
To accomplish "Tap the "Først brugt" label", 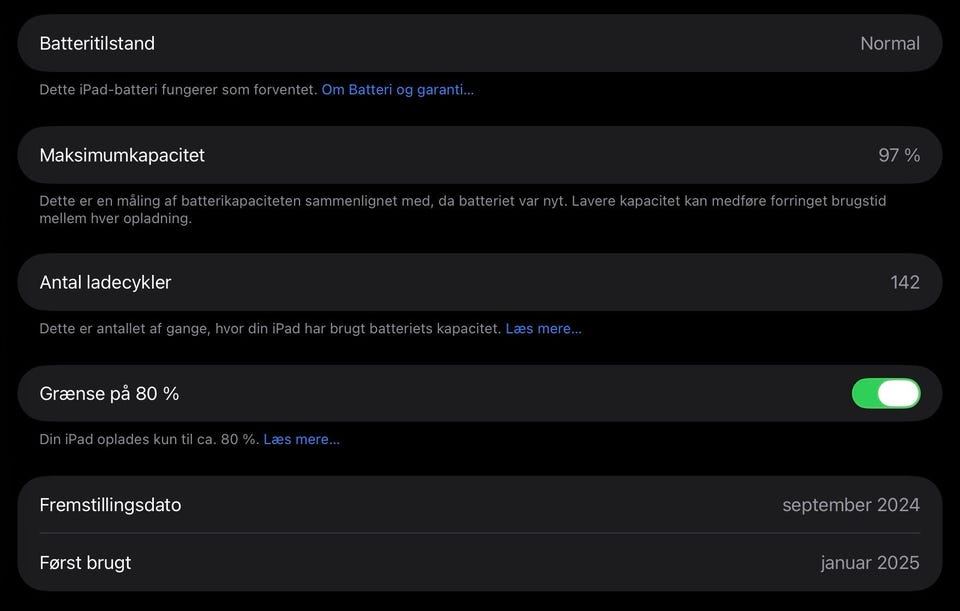I will (85, 562).
